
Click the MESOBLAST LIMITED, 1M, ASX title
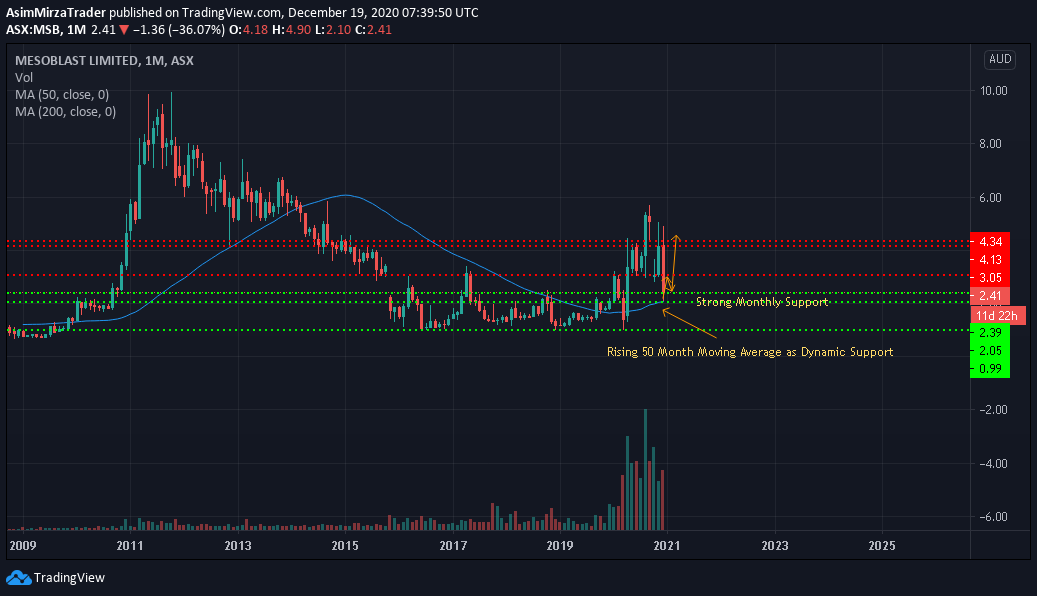pos(104,60)
